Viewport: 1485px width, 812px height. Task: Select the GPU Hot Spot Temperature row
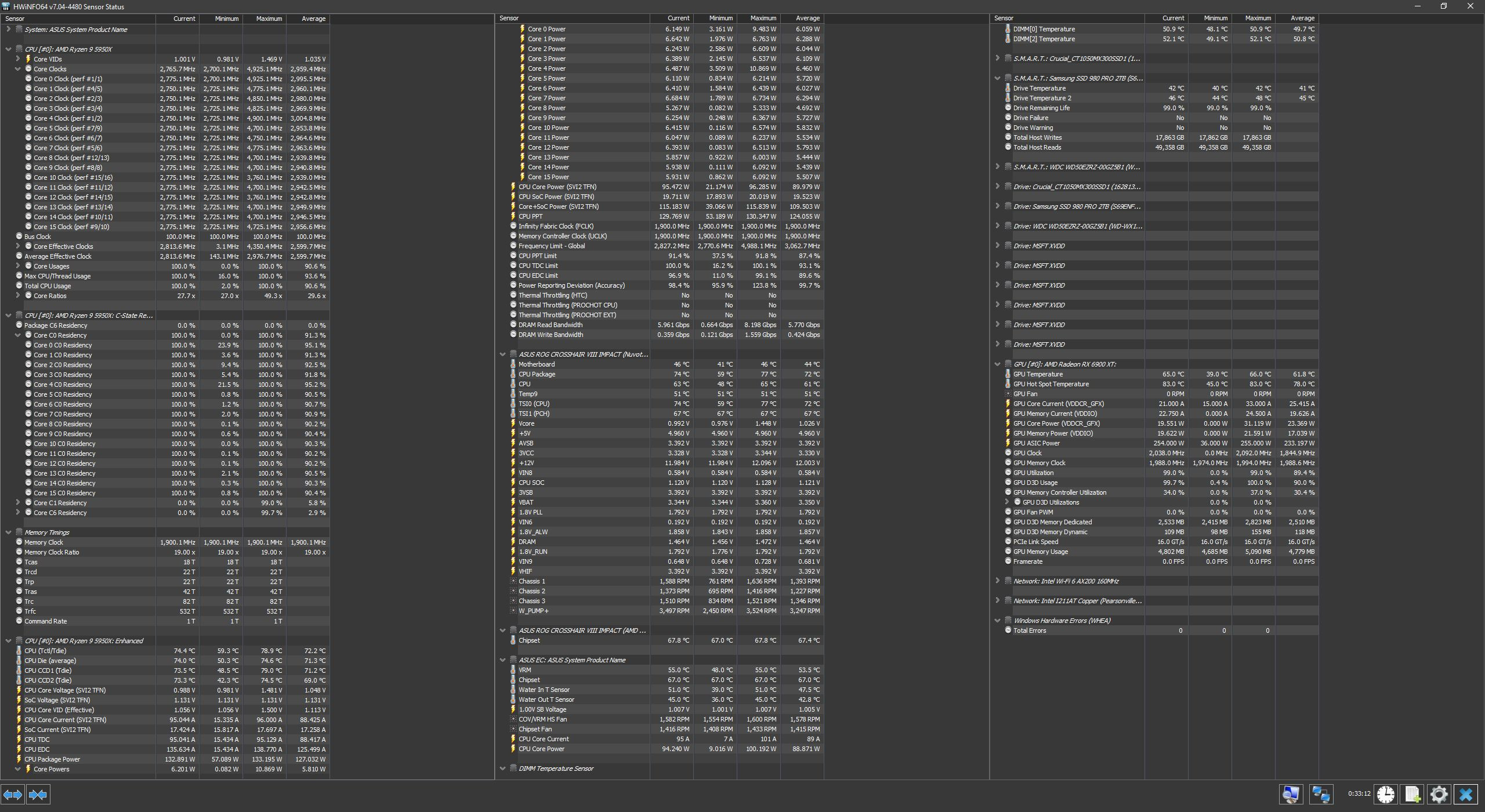click(1051, 384)
